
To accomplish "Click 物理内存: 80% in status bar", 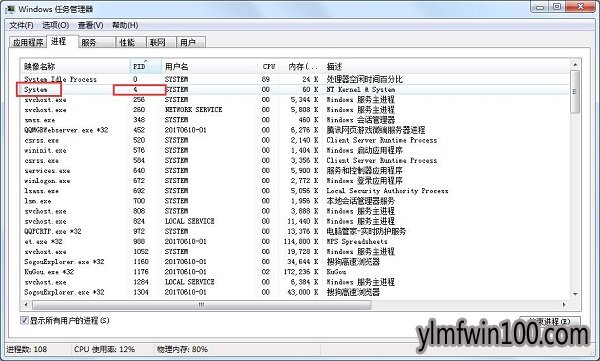I will click(183, 349).
